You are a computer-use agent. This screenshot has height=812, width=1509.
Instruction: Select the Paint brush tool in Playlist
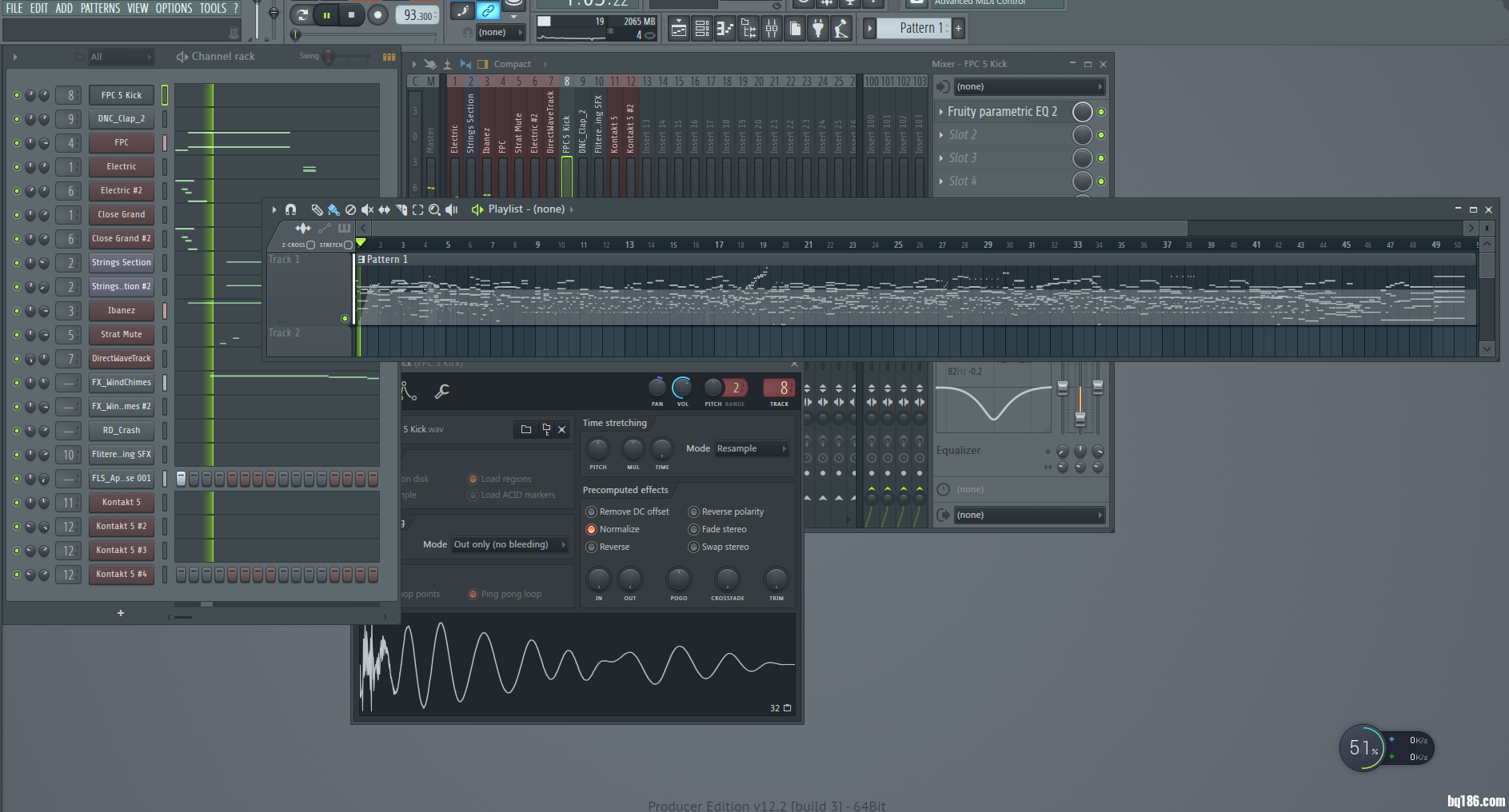coord(333,209)
